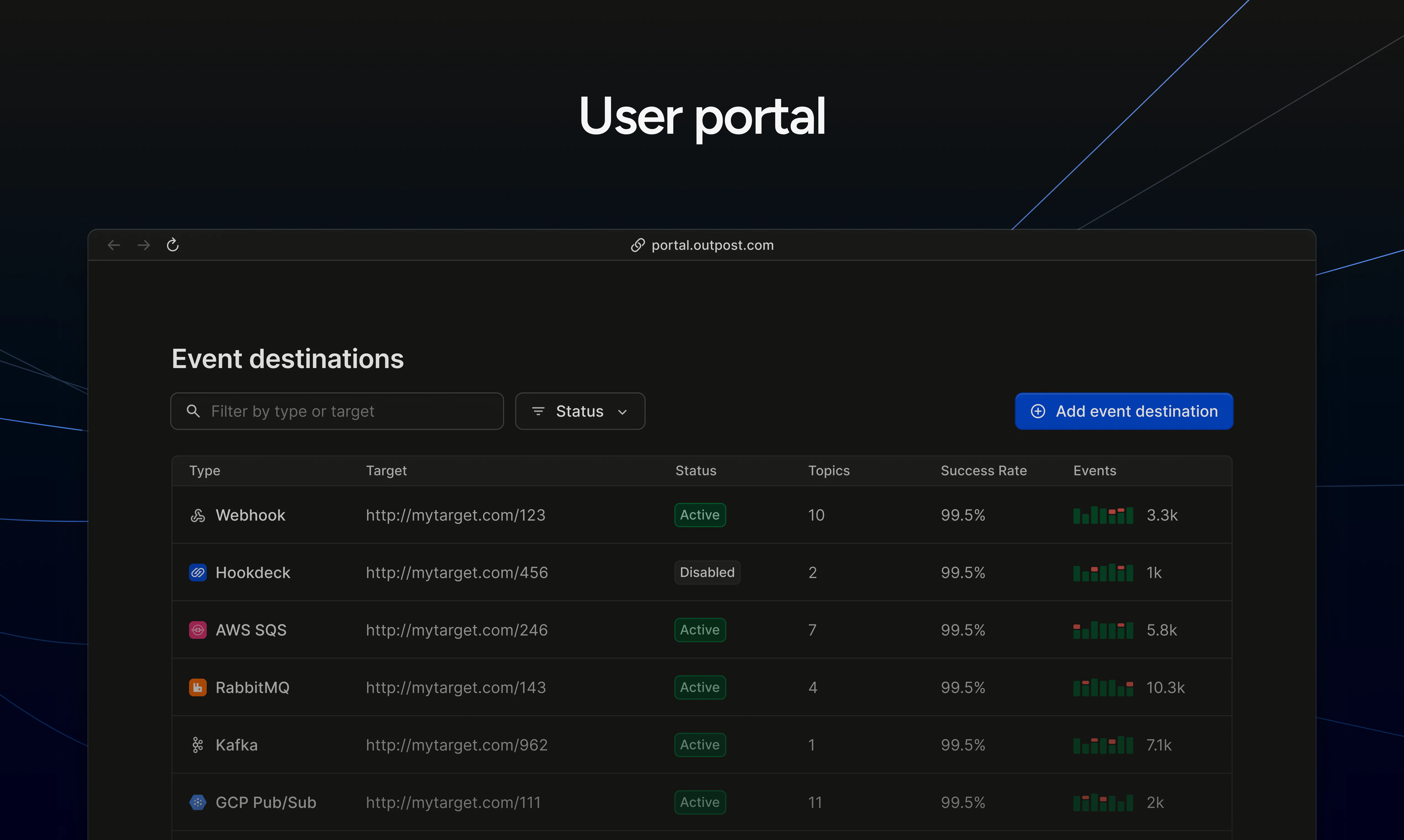Click the link icon beside portal.outpost.com
The height and width of the screenshot is (840, 1404).
coord(638,245)
